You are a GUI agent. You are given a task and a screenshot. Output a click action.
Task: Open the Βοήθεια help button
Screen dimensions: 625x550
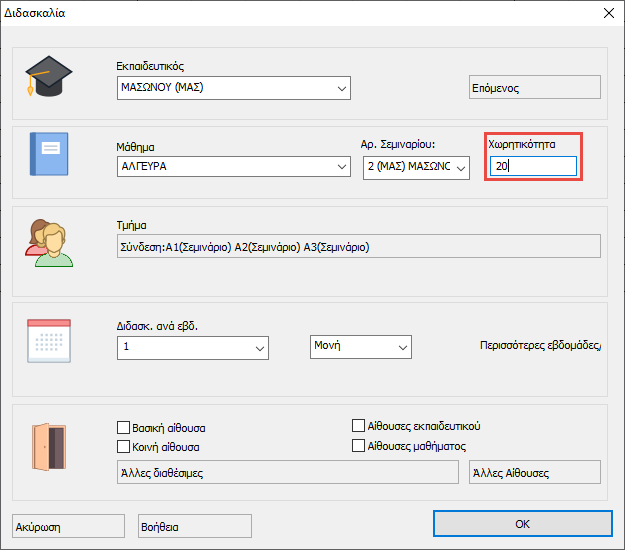tap(194, 526)
